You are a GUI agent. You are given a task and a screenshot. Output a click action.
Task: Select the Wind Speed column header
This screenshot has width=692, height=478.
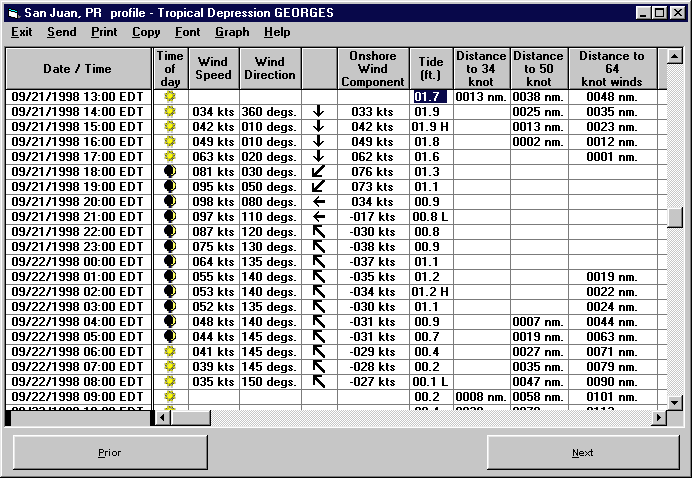pos(214,69)
